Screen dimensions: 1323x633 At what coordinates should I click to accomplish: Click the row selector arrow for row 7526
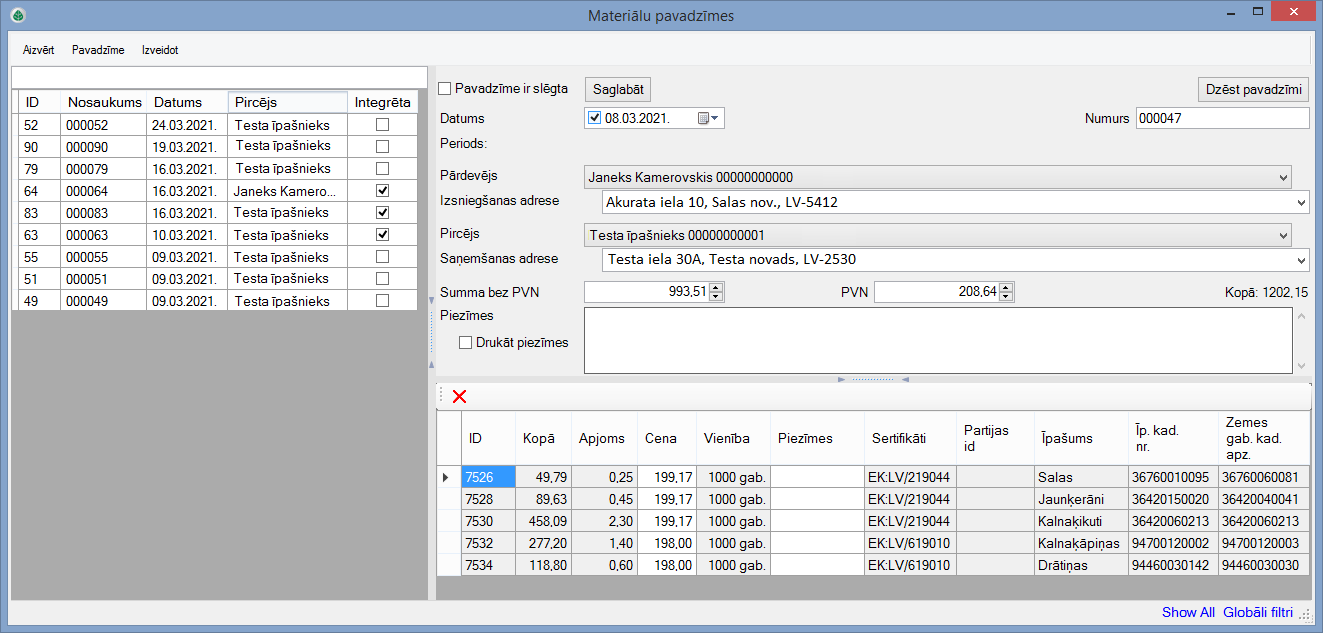pyautogui.click(x=446, y=478)
